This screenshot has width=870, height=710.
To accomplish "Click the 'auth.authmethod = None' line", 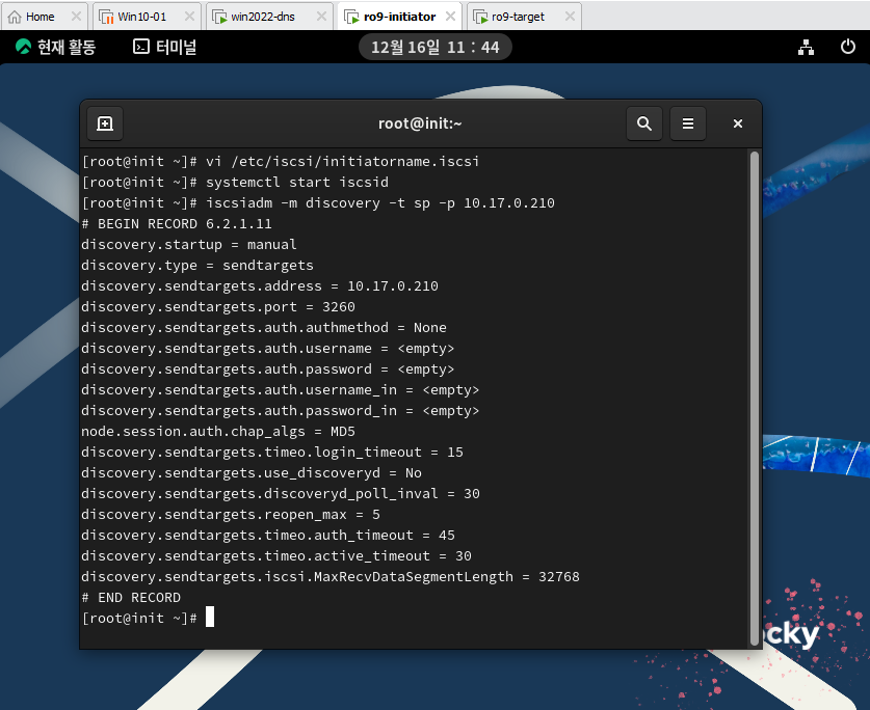I will [x=264, y=328].
